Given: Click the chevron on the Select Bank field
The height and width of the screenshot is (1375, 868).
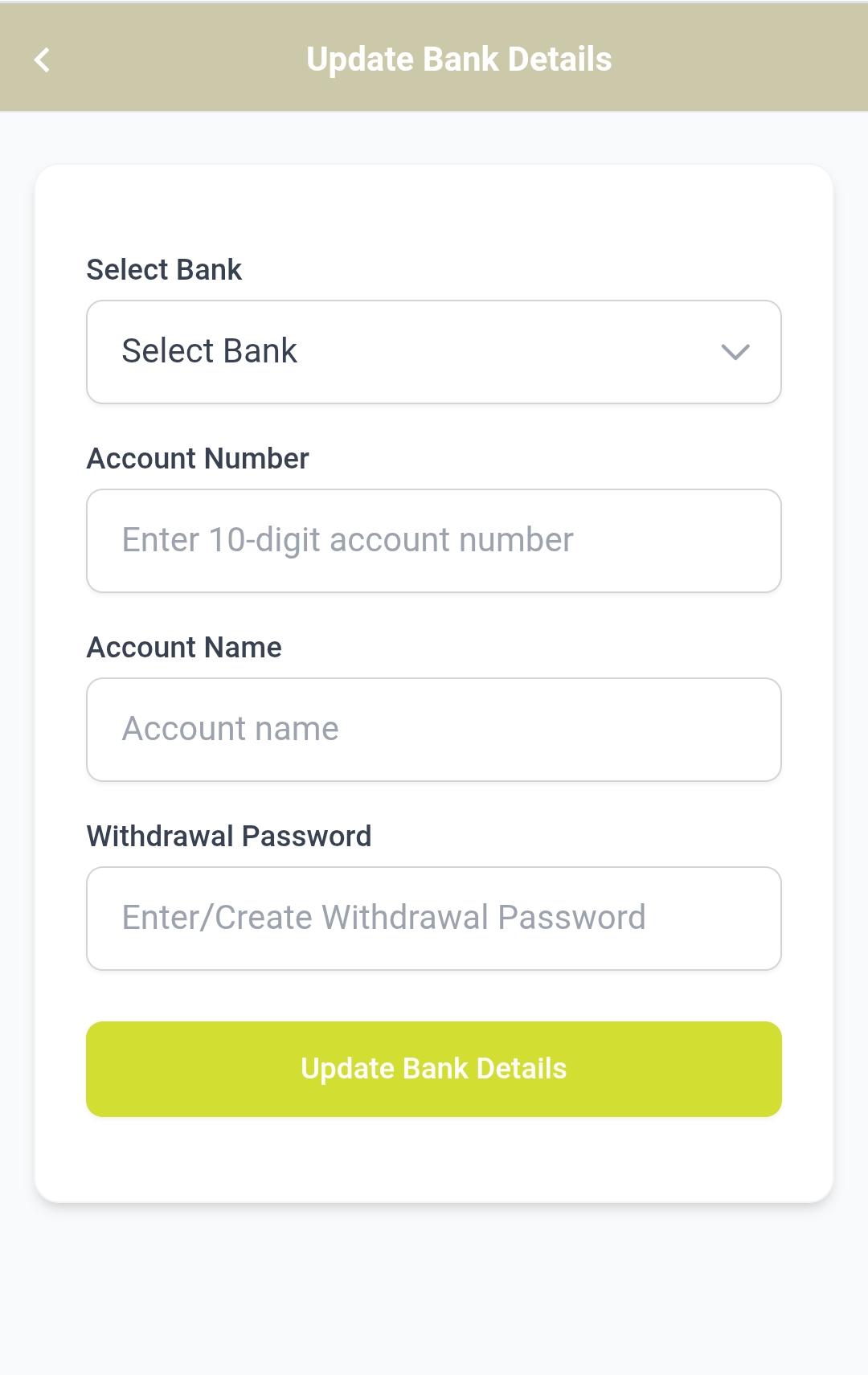Looking at the screenshot, I should click(734, 351).
